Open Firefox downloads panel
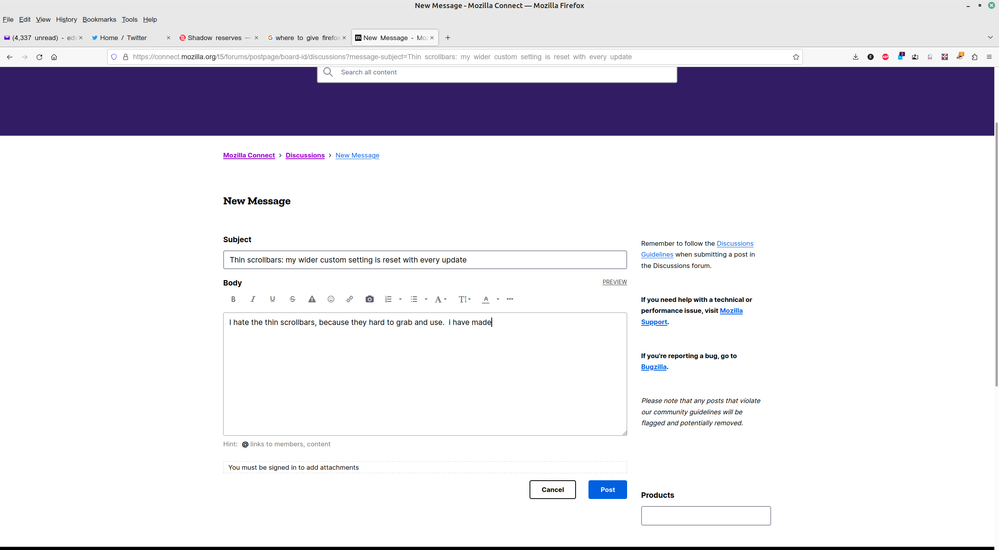Image resolution: width=999 pixels, height=550 pixels. click(x=856, y=57)
